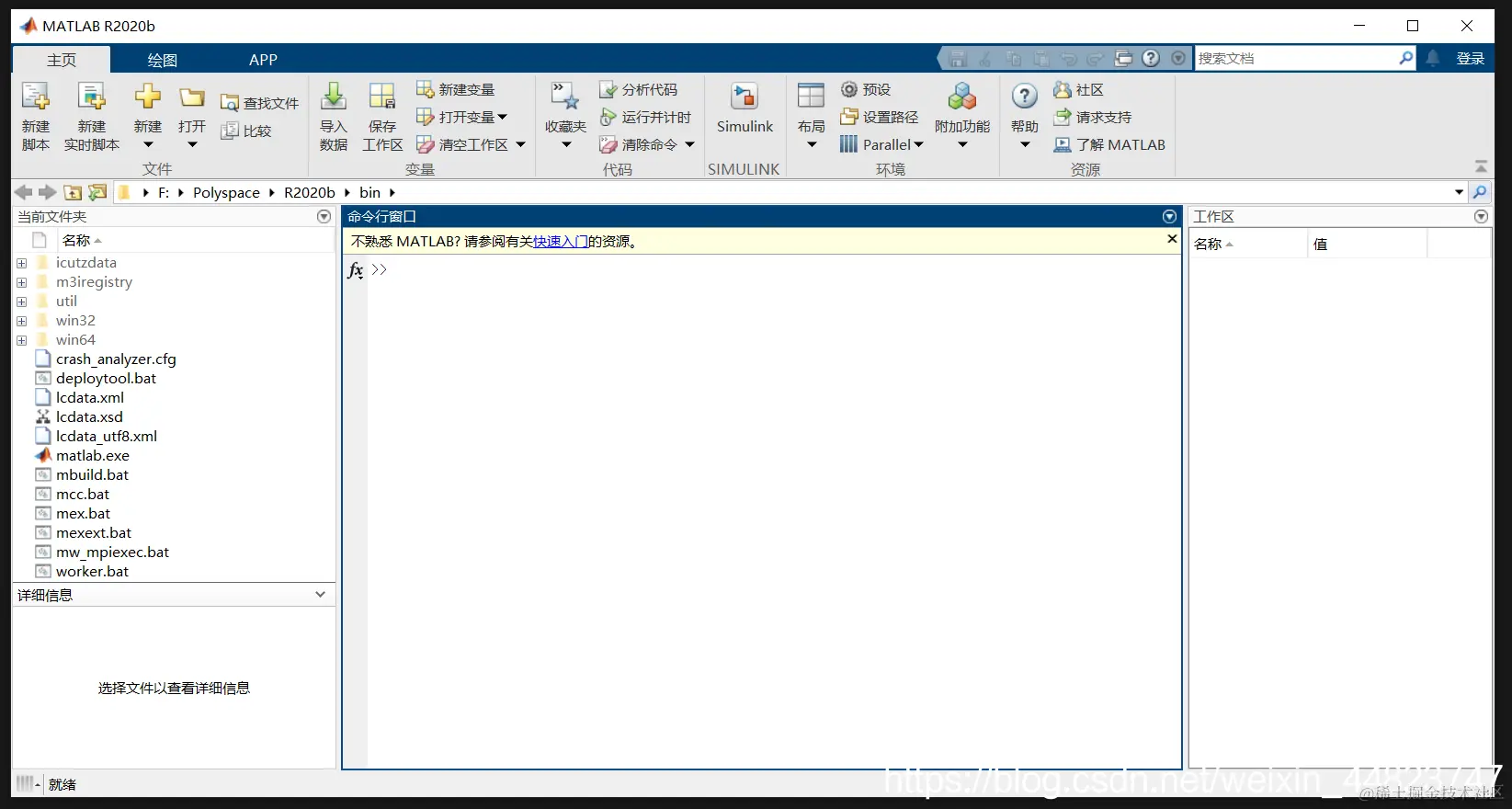Click the up one folder icon

(x=73, y=192)
